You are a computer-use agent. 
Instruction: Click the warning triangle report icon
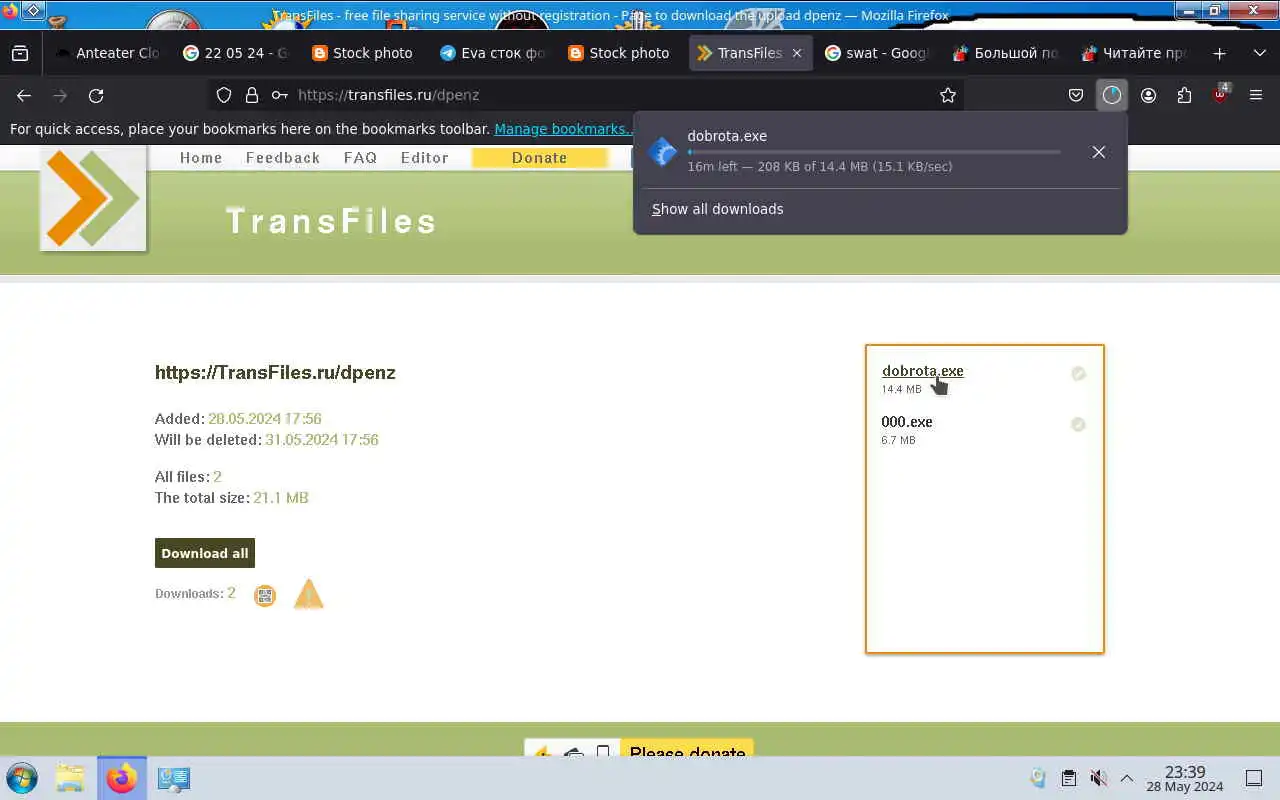click(x=309, y=595)
